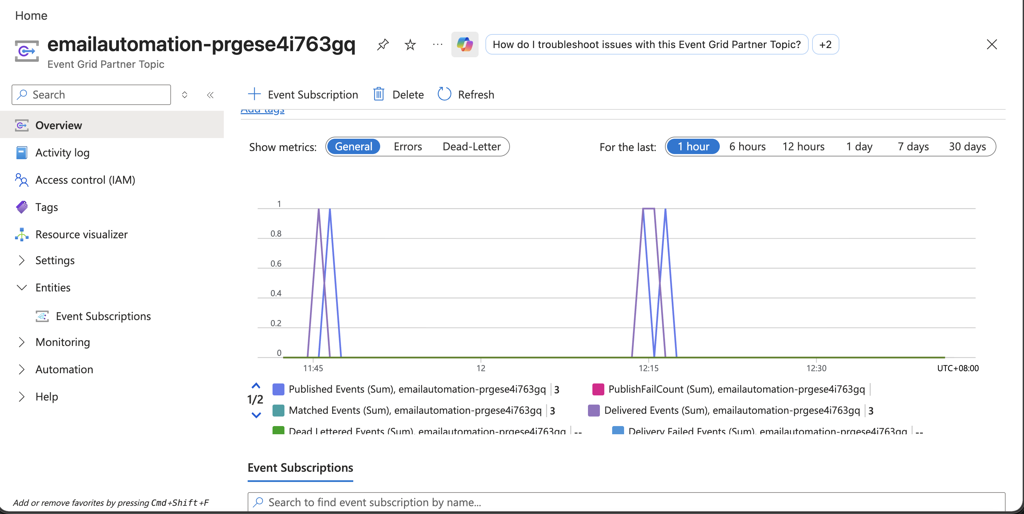Image resolution: width=1024 pixels, height=514 pixels.
Task: Click the Resource visualizer hierarchy icon
Action: pos(22,234)
